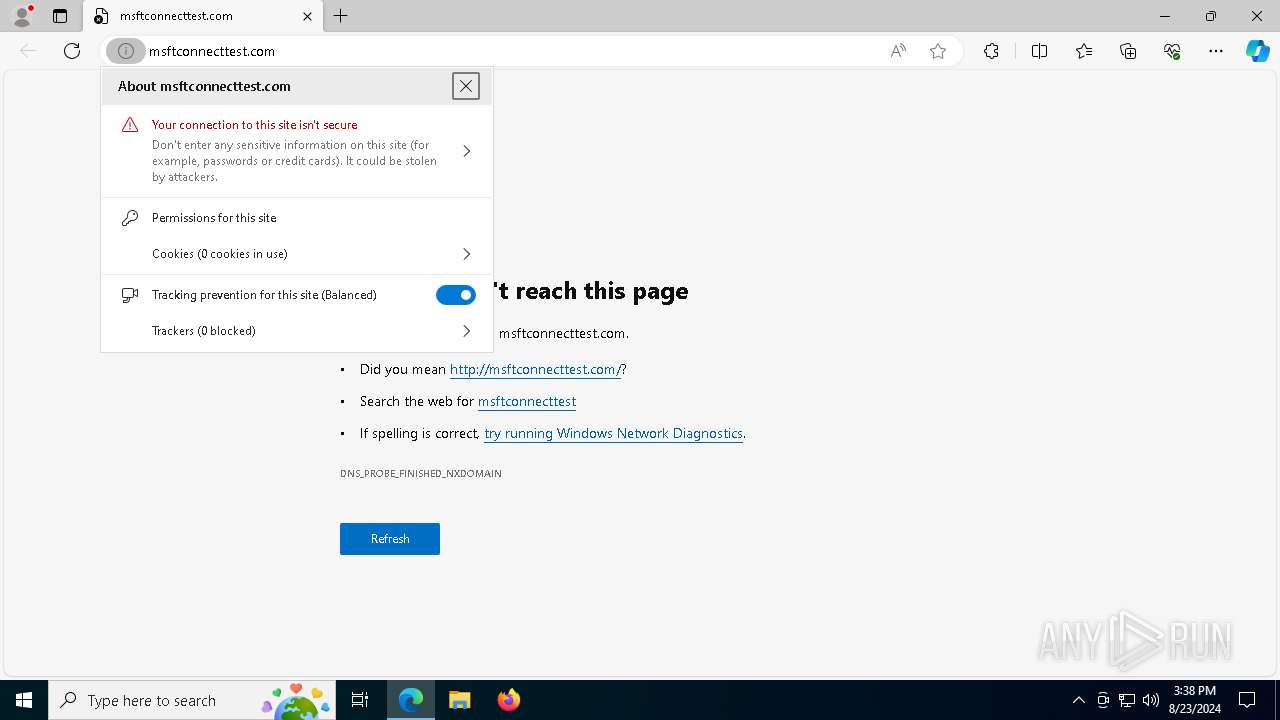Click DNS_PROBE_FINISHED_NXDOMAIN error code text
This screenshot has height=720, width=1280.
pyautogui.click(x=421, y=473)
